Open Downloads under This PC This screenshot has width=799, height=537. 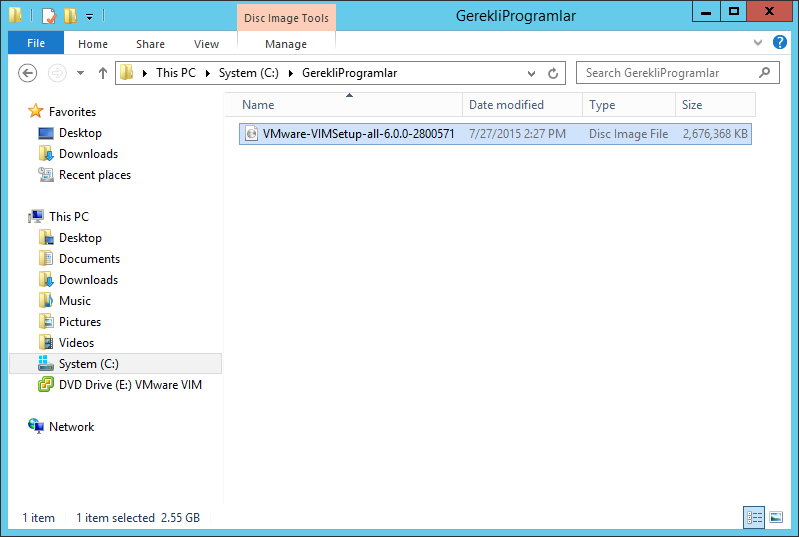(88, 280)
